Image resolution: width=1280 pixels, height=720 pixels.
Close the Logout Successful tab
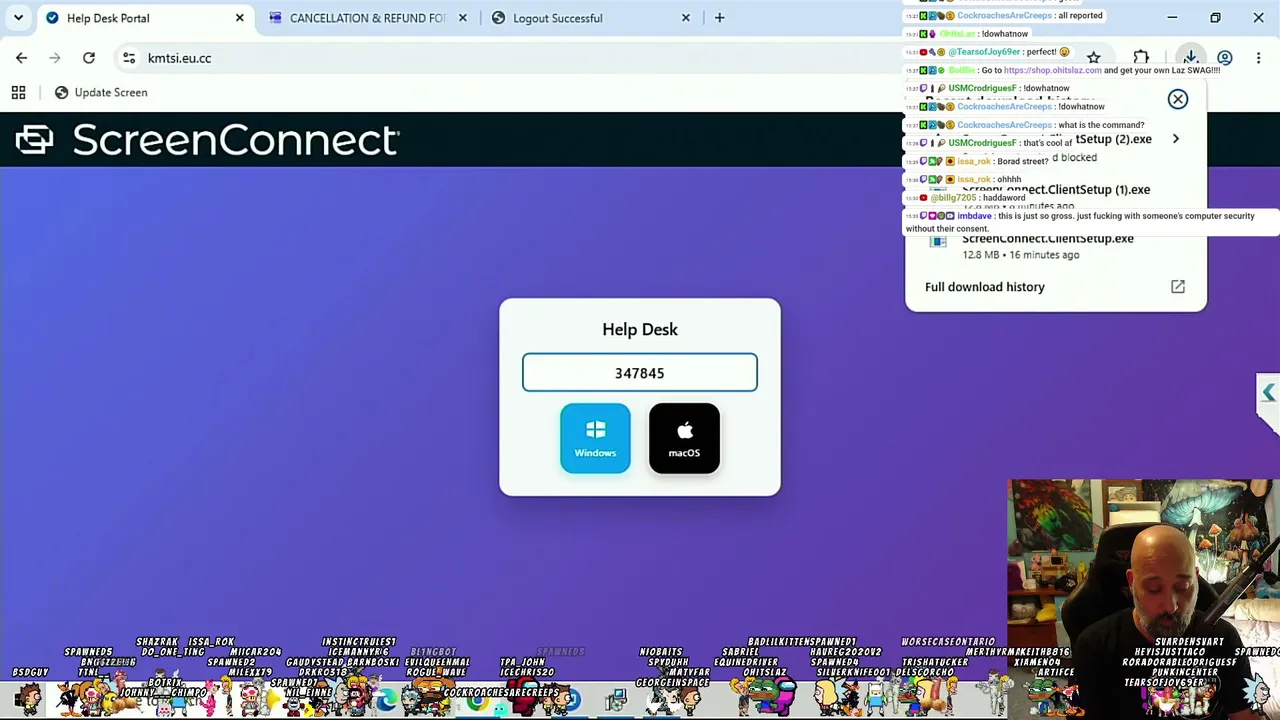pos(686,18)
